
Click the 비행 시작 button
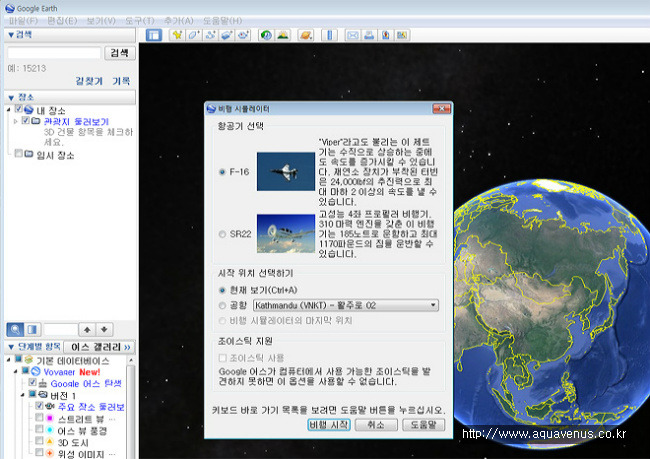(329, 425)
